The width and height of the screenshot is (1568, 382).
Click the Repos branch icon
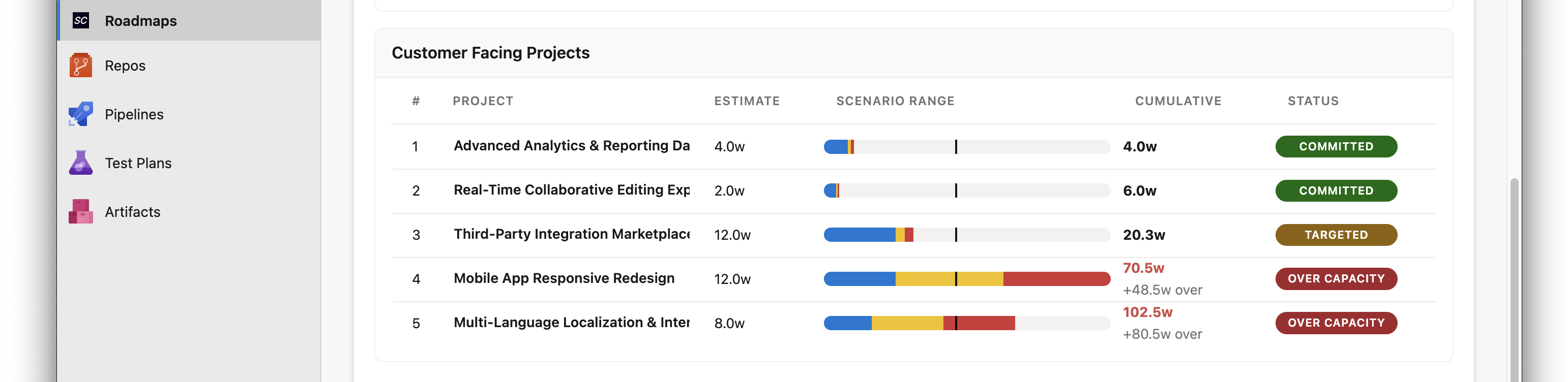tap(80, 66)
